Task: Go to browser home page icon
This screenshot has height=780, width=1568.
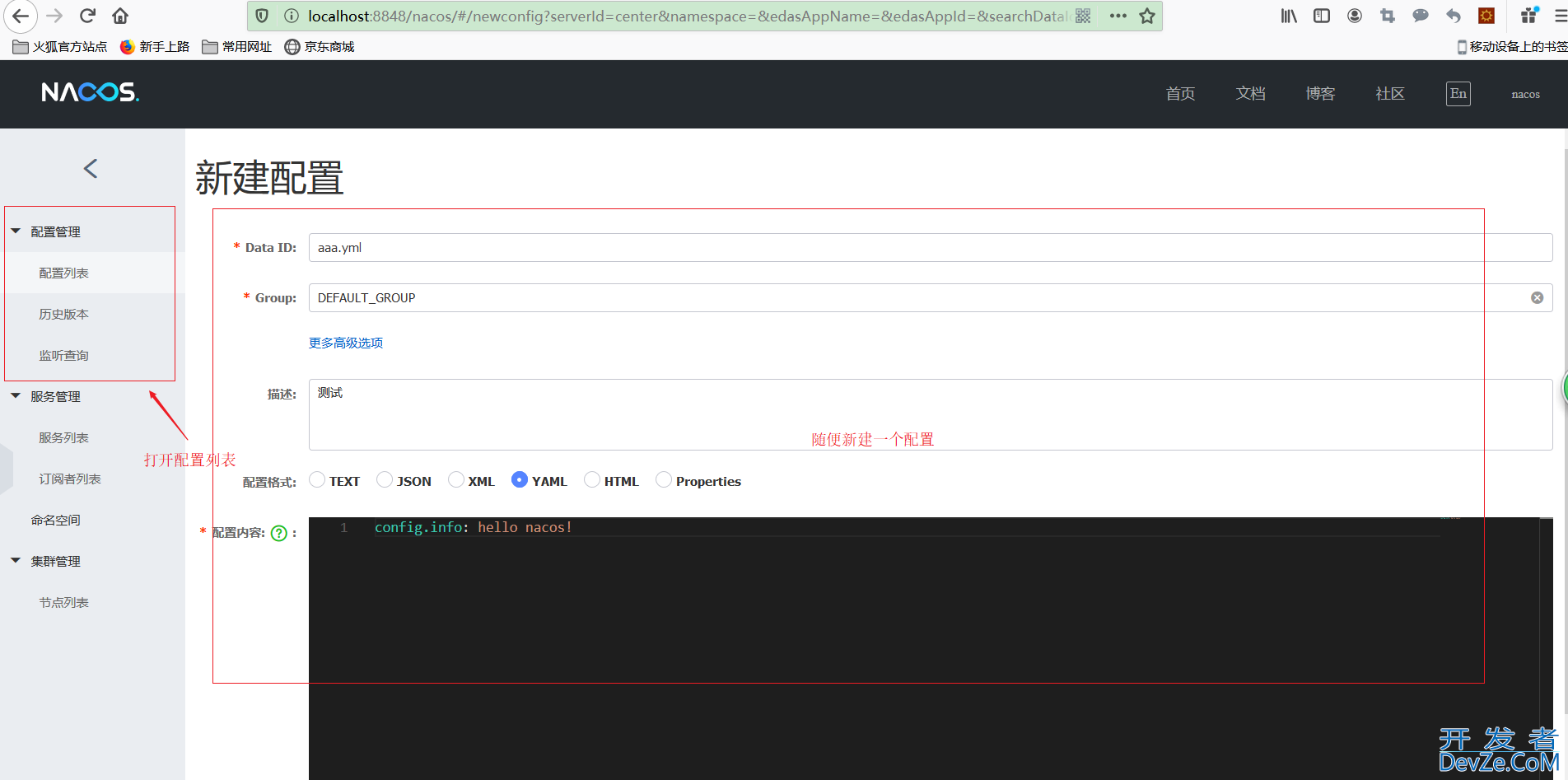Action: coord(120,16)
